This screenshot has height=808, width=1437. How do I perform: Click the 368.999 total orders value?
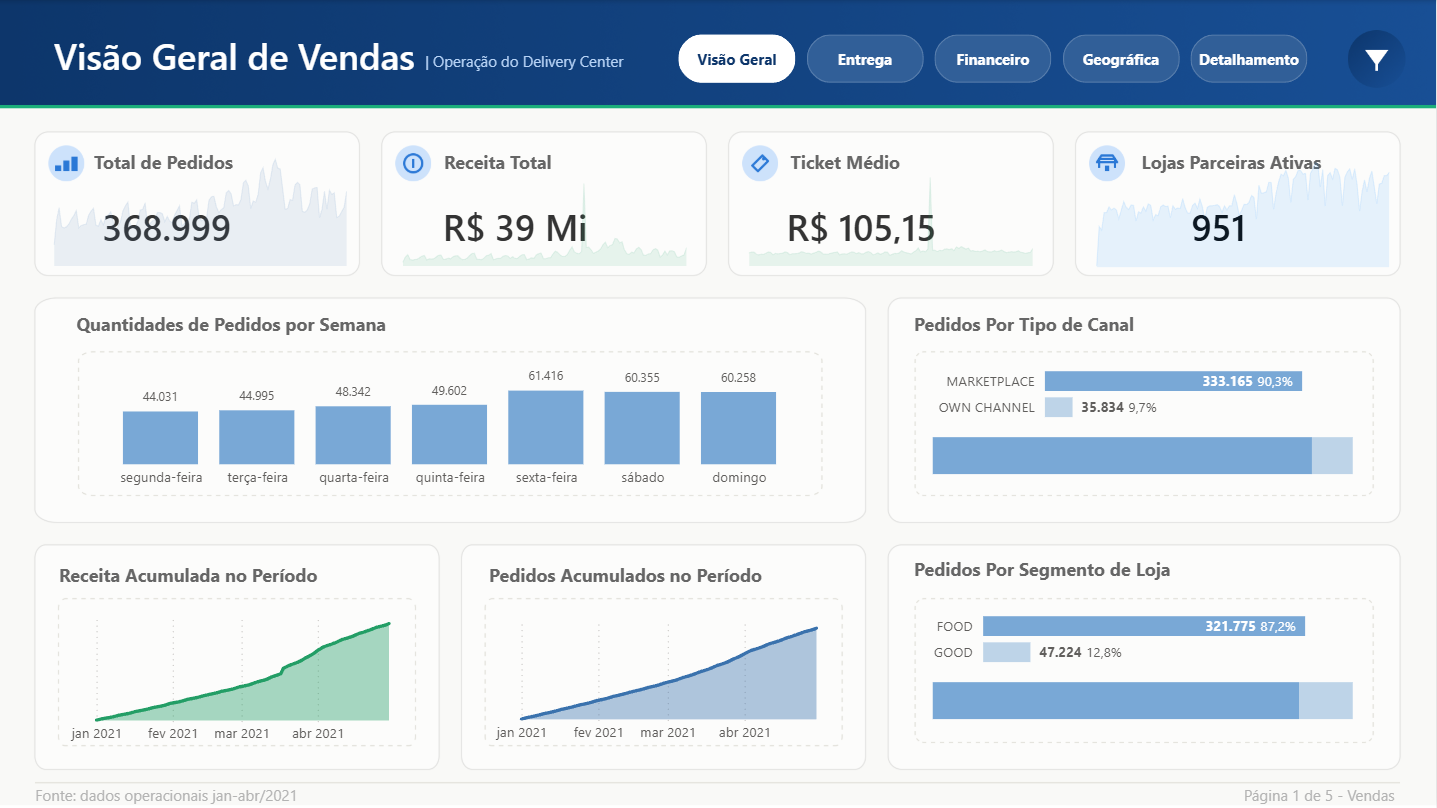(167, 228)
